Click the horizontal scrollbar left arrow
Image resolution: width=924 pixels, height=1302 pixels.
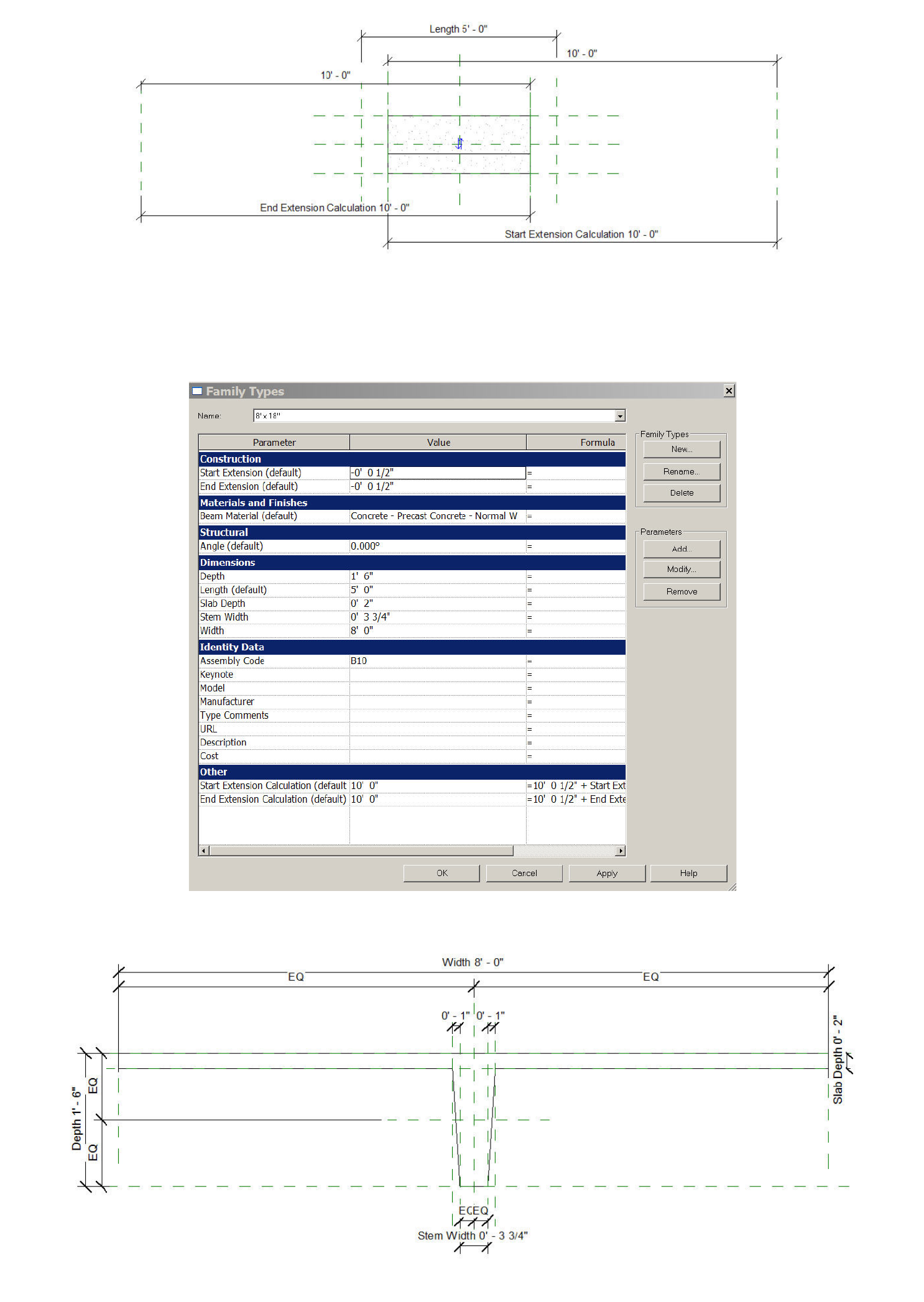204,851
